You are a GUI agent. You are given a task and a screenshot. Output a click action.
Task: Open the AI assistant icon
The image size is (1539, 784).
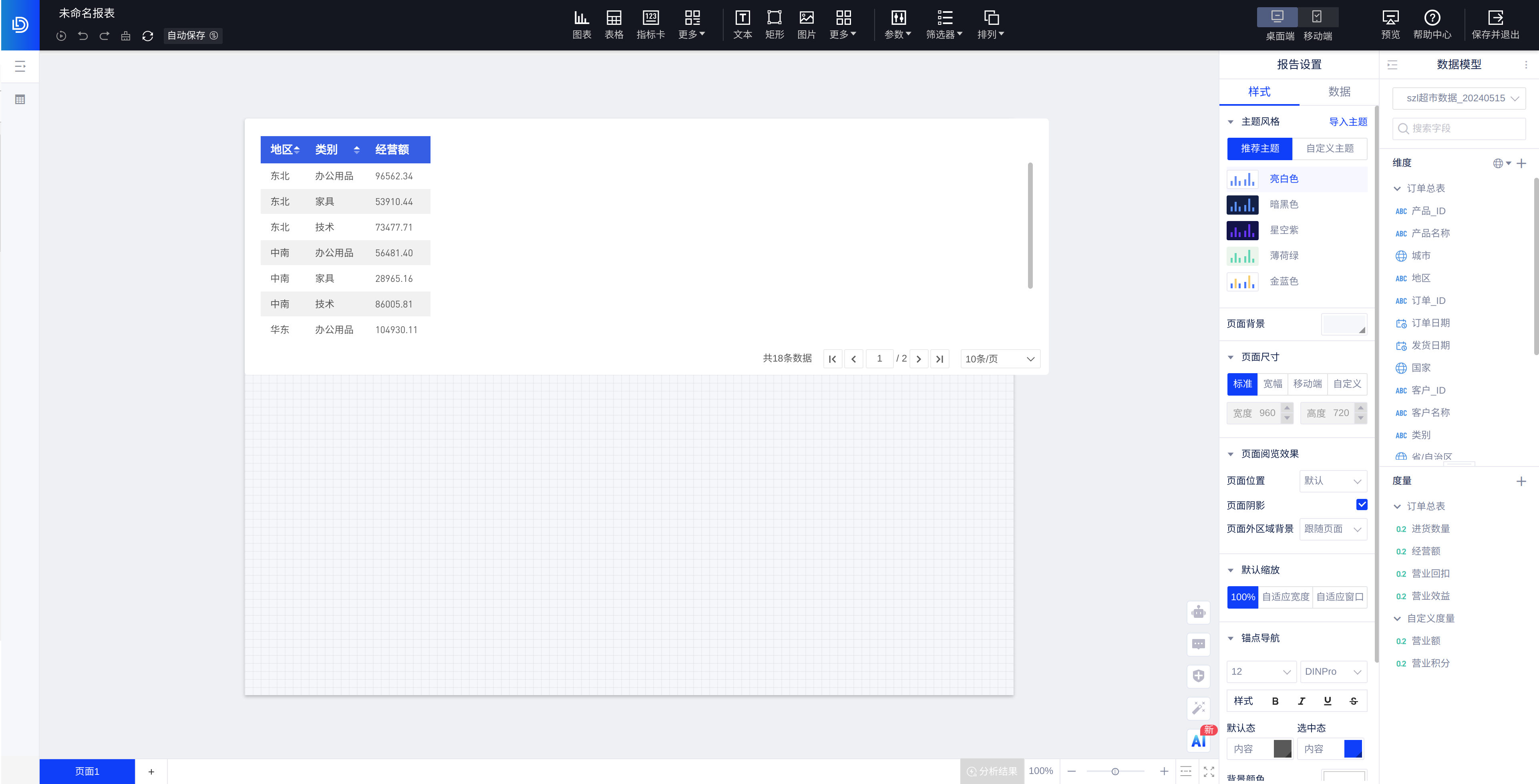tap(1198, 741)
